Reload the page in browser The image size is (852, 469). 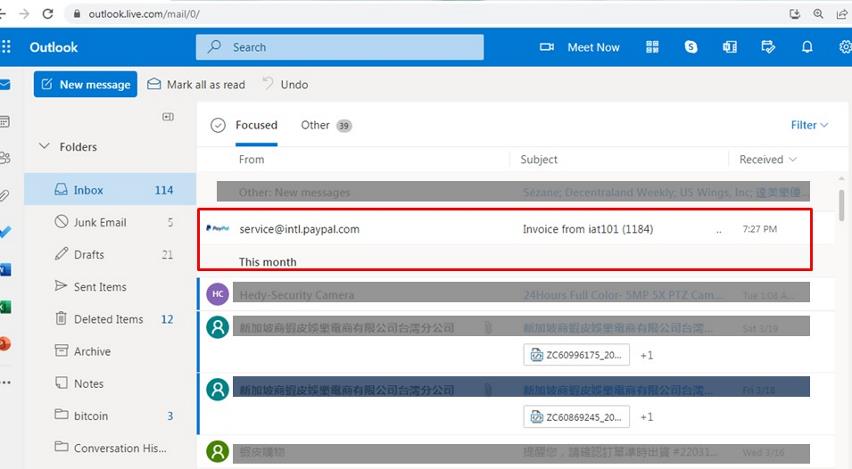[48, 14]
